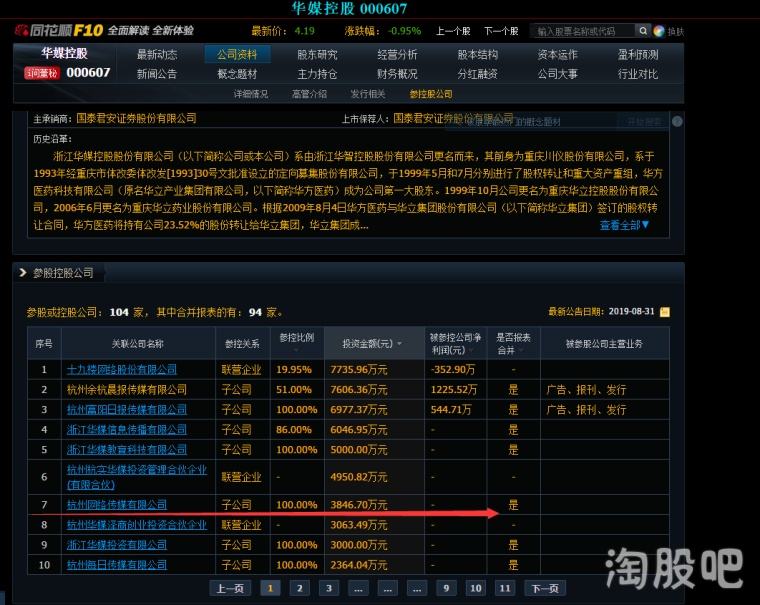The width and height of the screenshot is (760, 605).
Task: Go to next stock 下一个股
Action: [x=501, y=31]
